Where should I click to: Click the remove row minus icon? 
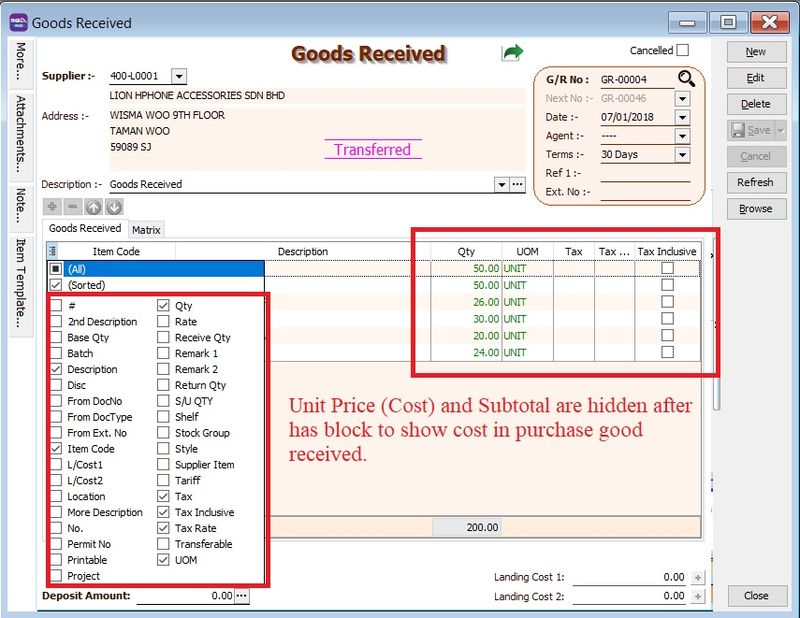tap(72, 207)
